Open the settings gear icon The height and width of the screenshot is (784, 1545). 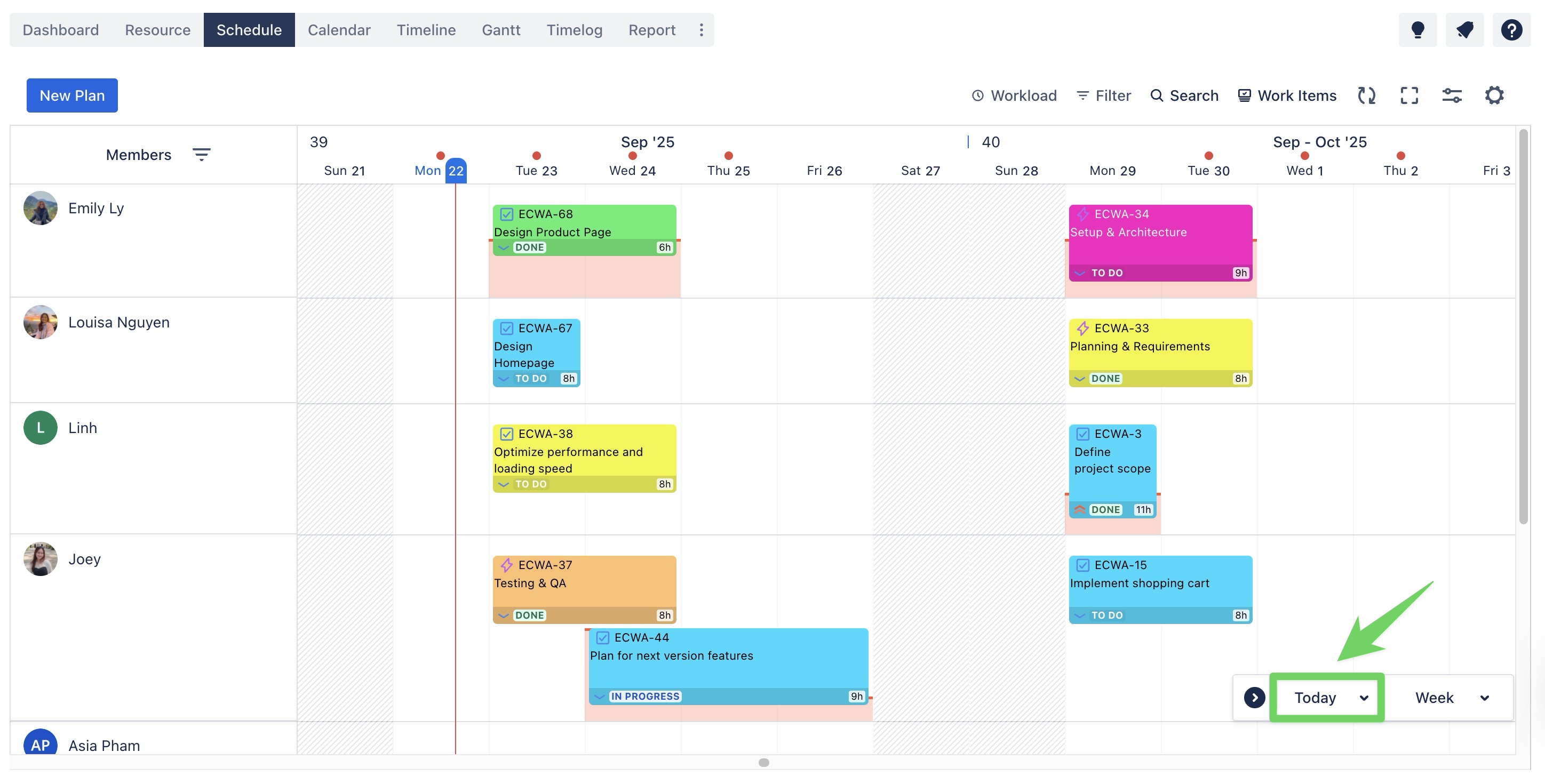point(1494,95)
